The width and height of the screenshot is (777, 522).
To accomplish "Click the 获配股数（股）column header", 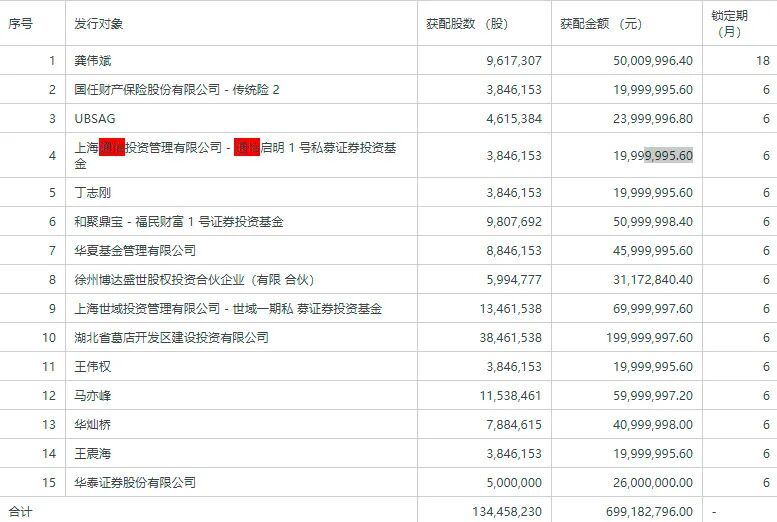I will tap(467, 24).
